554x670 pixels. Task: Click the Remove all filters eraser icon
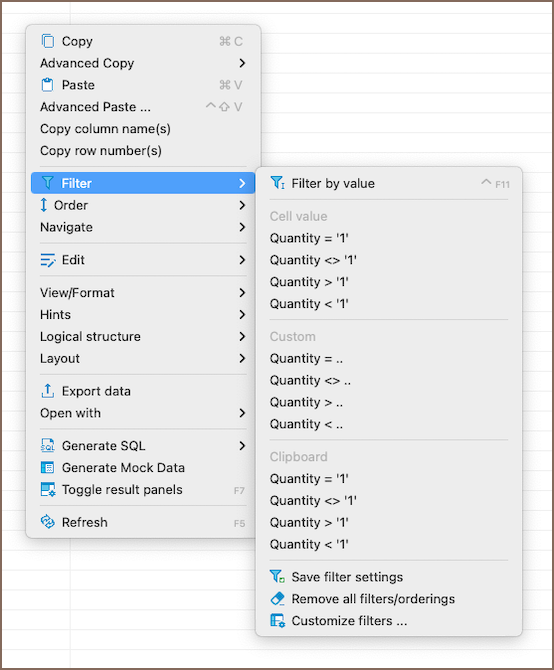click(278, 599)
